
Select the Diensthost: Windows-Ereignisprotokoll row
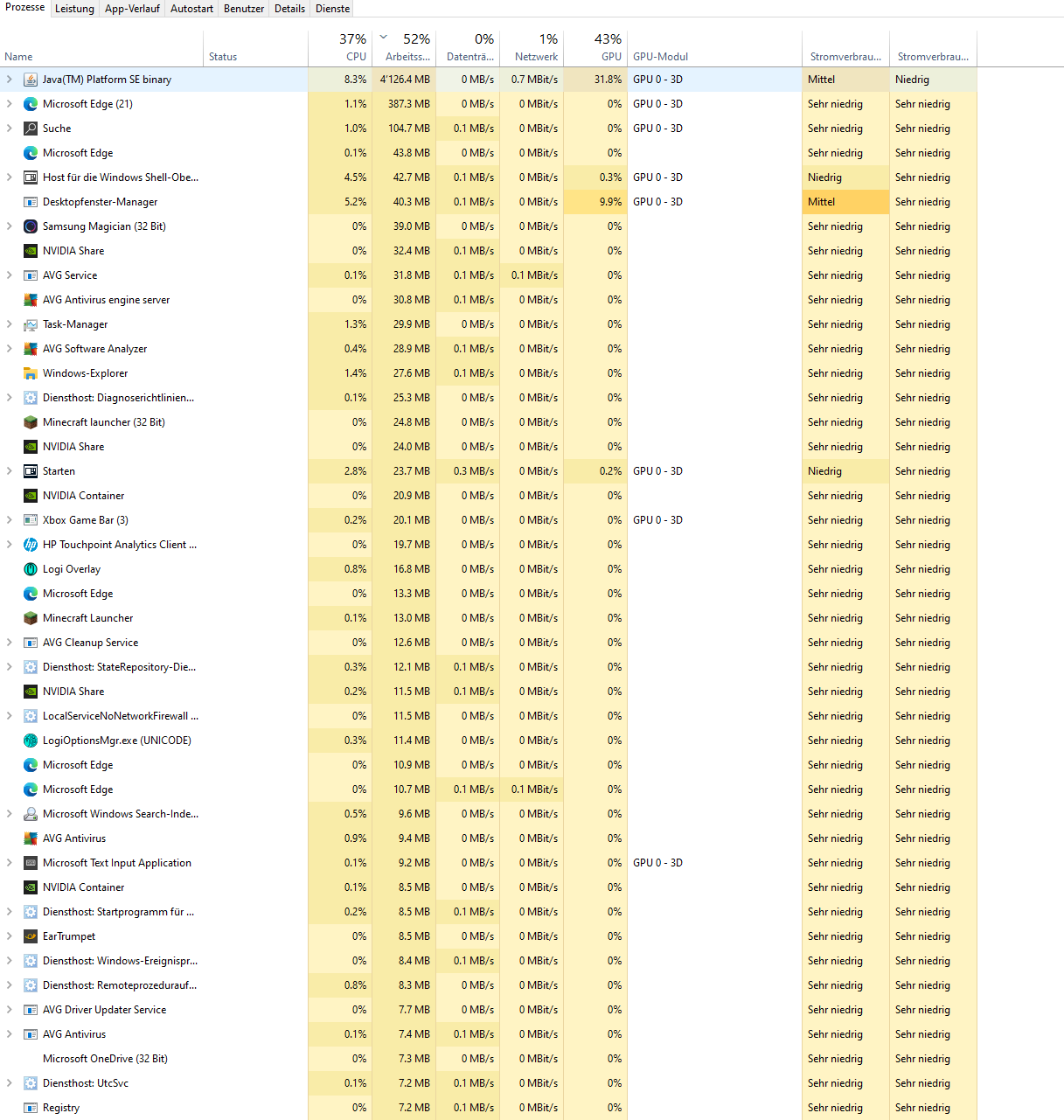point(488,961)
